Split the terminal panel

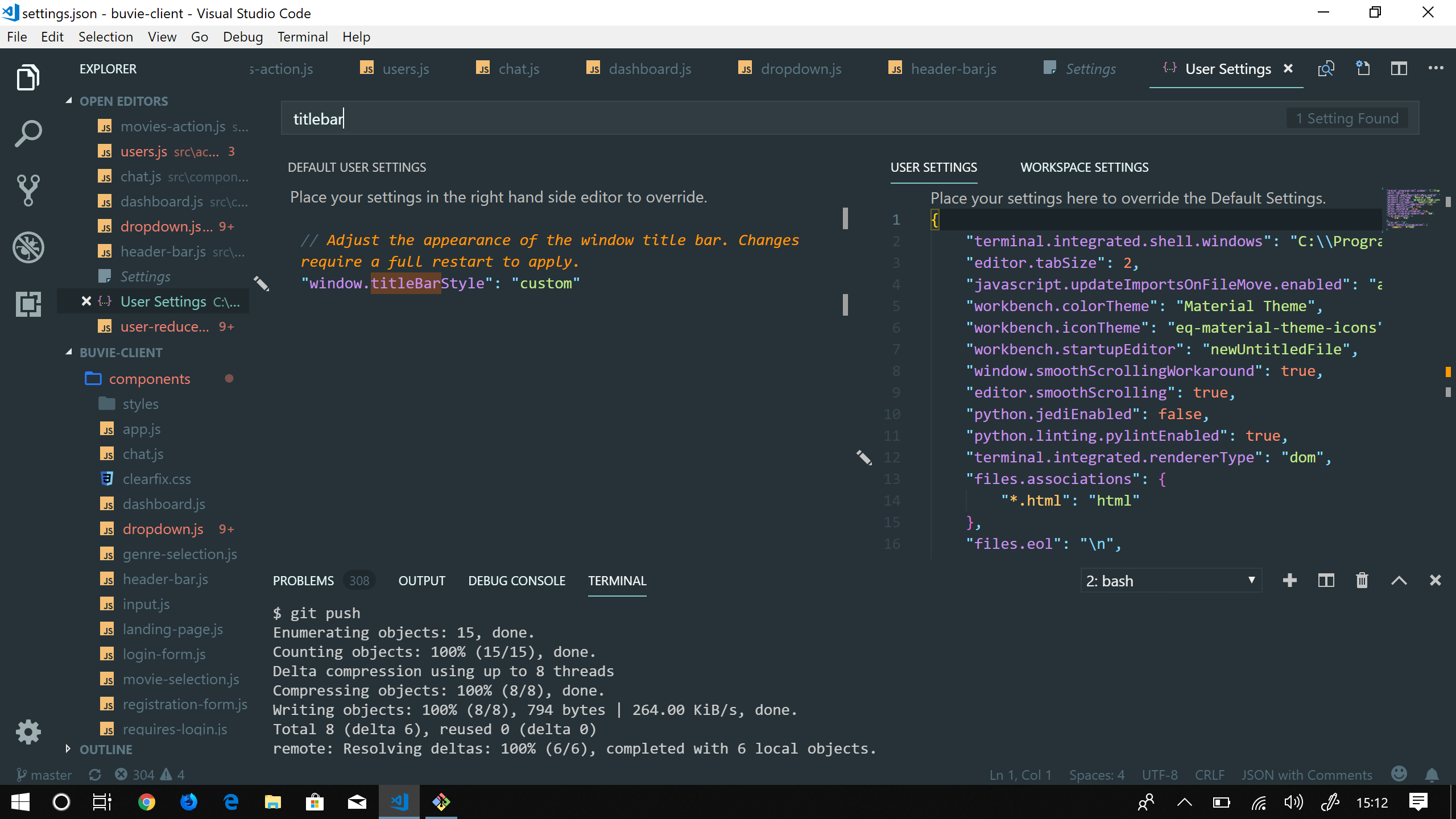point(1326,580)
